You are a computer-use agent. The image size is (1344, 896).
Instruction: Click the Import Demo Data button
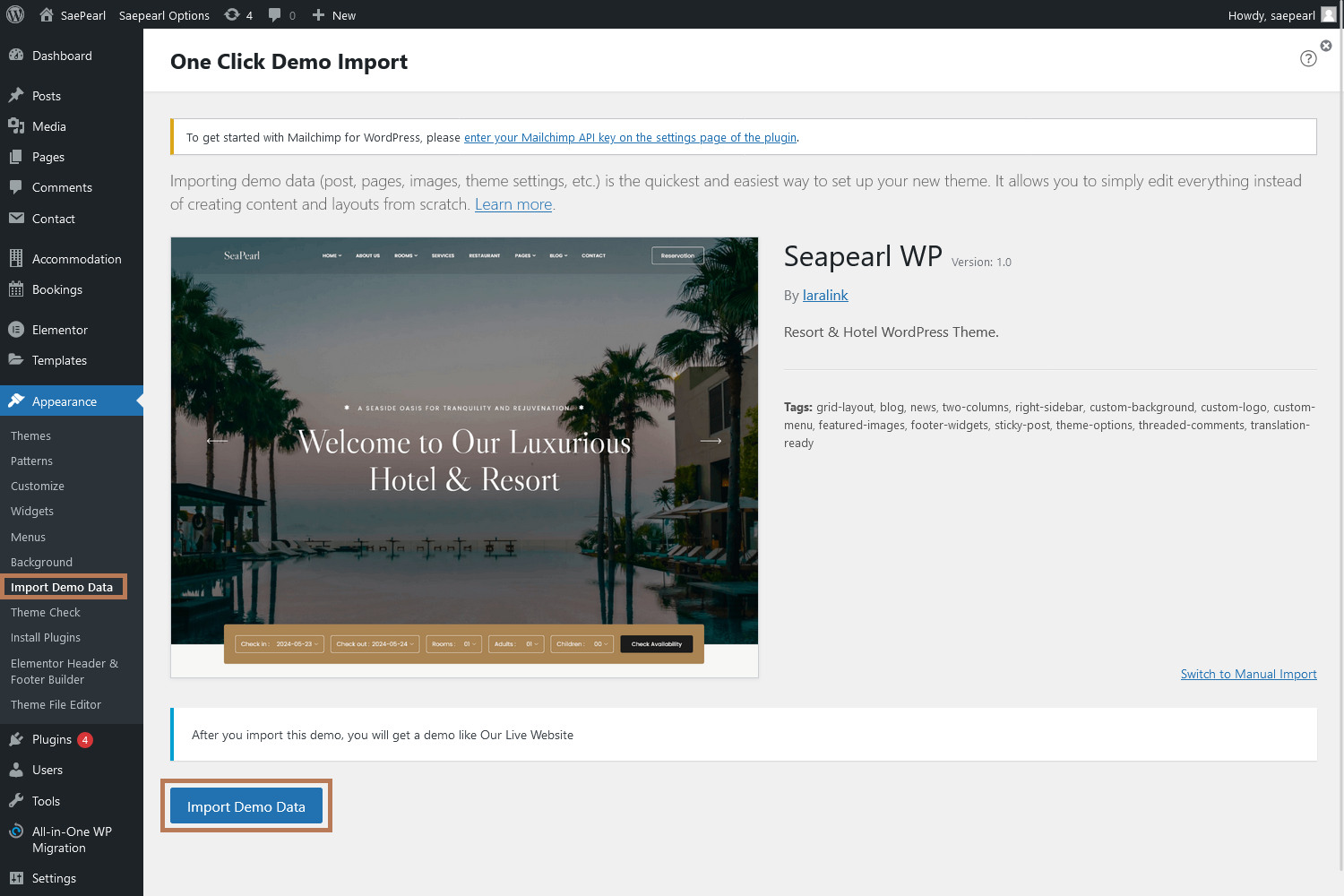[x=246, y=806]
